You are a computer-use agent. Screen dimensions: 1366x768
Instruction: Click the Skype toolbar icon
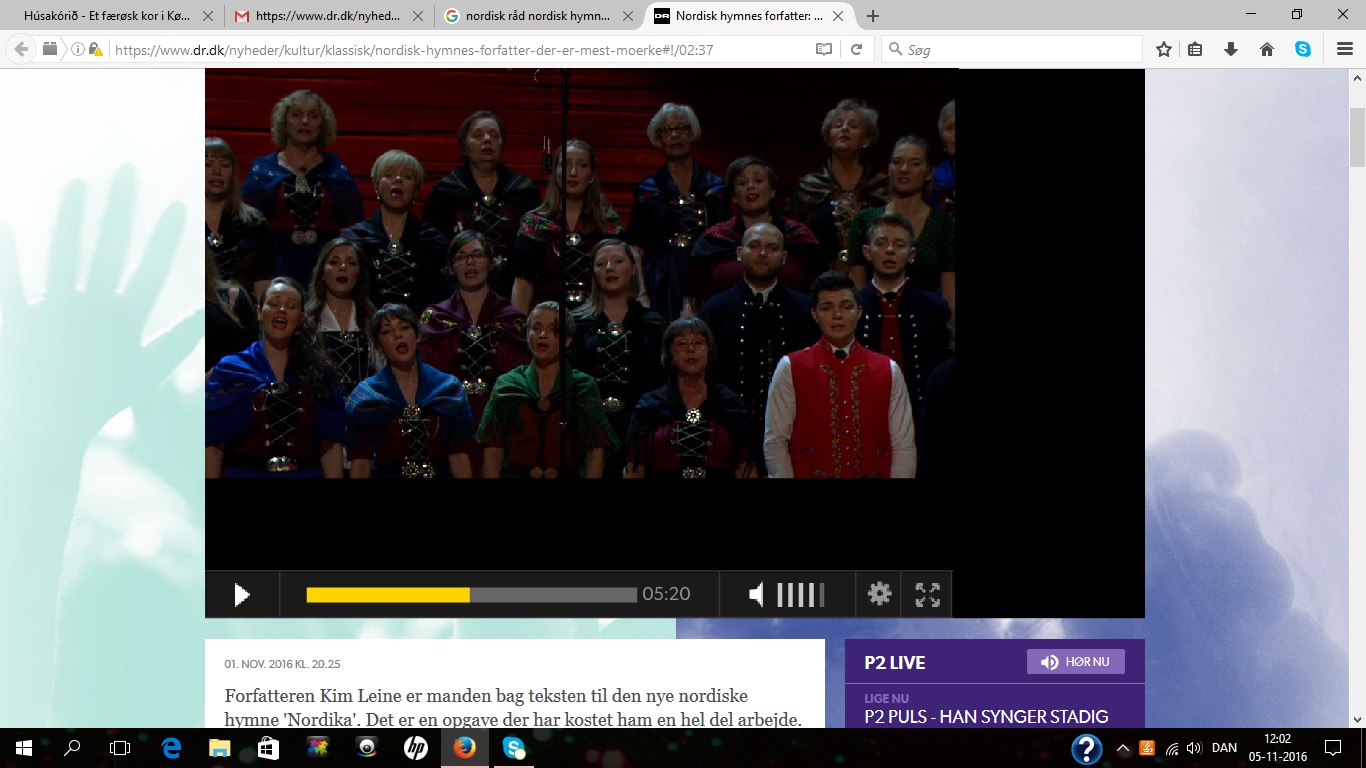pyautogui.click(x=1303, y=49)
